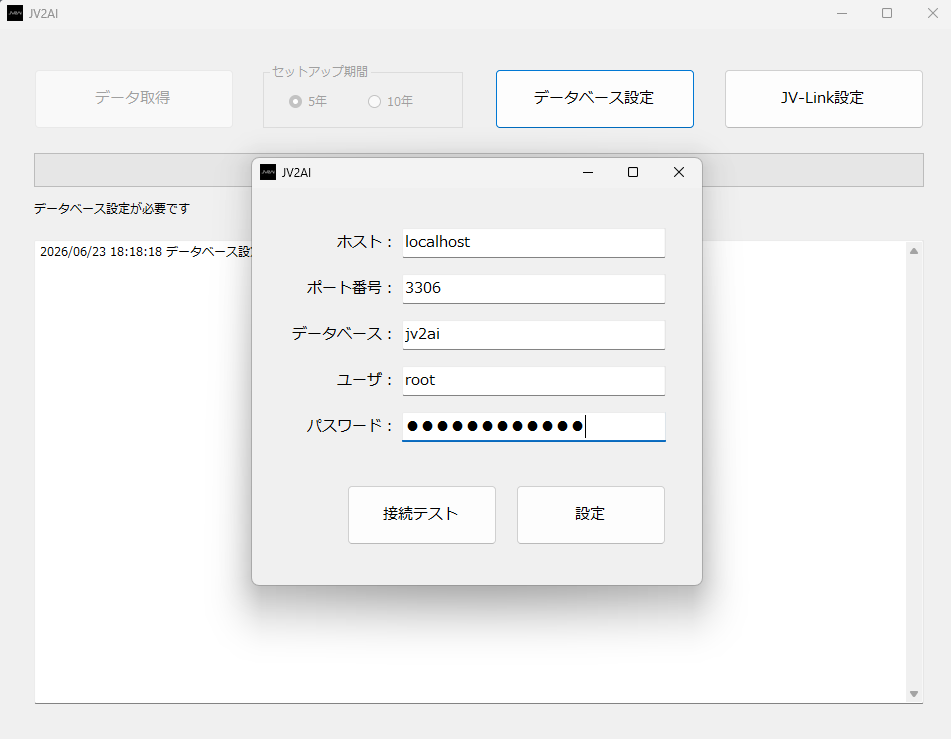This screenshot has width=951, height=739.
Task: Click the ポート番号： label
Action: (x=350, y=288)
